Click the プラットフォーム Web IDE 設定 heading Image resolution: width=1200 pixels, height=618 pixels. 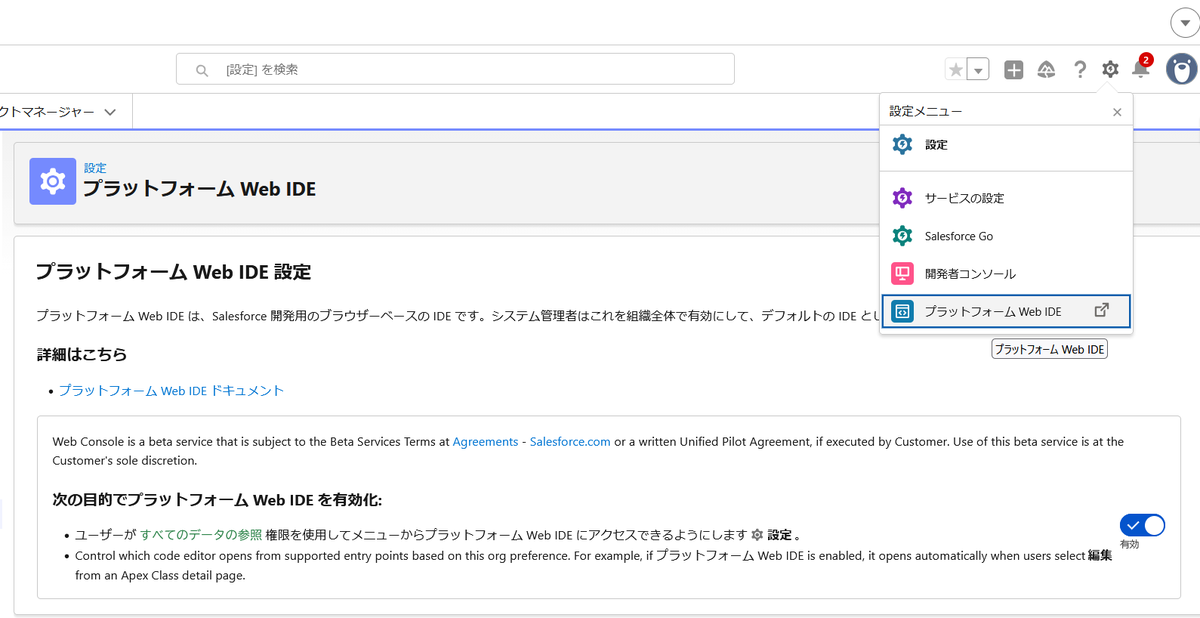[x=173, y=271]
